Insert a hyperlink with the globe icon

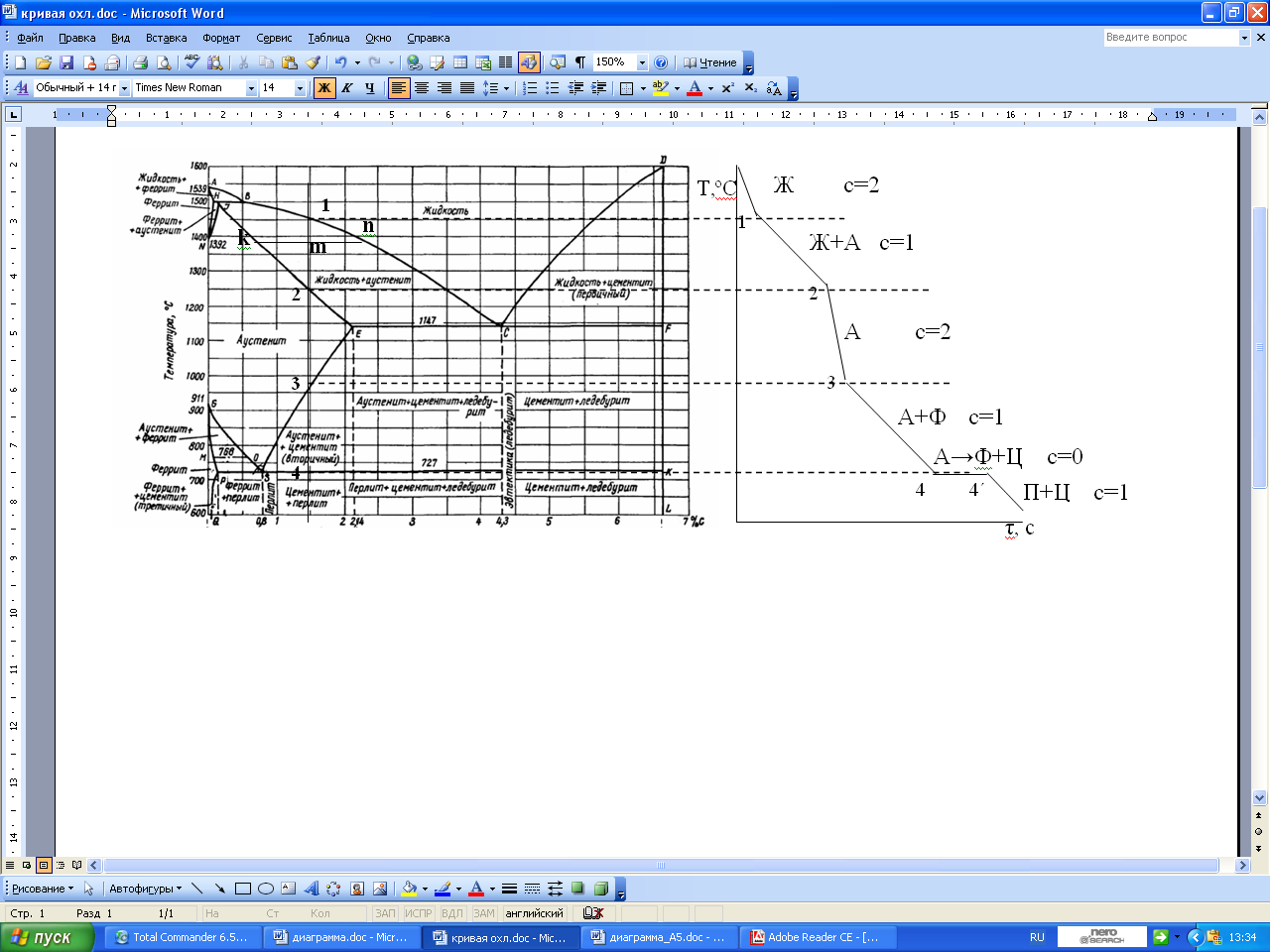(414, 62)
